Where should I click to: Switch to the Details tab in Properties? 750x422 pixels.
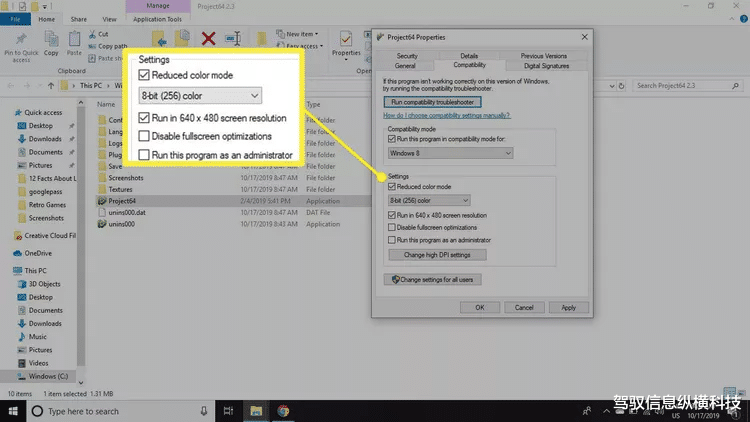tap(469, 56)
